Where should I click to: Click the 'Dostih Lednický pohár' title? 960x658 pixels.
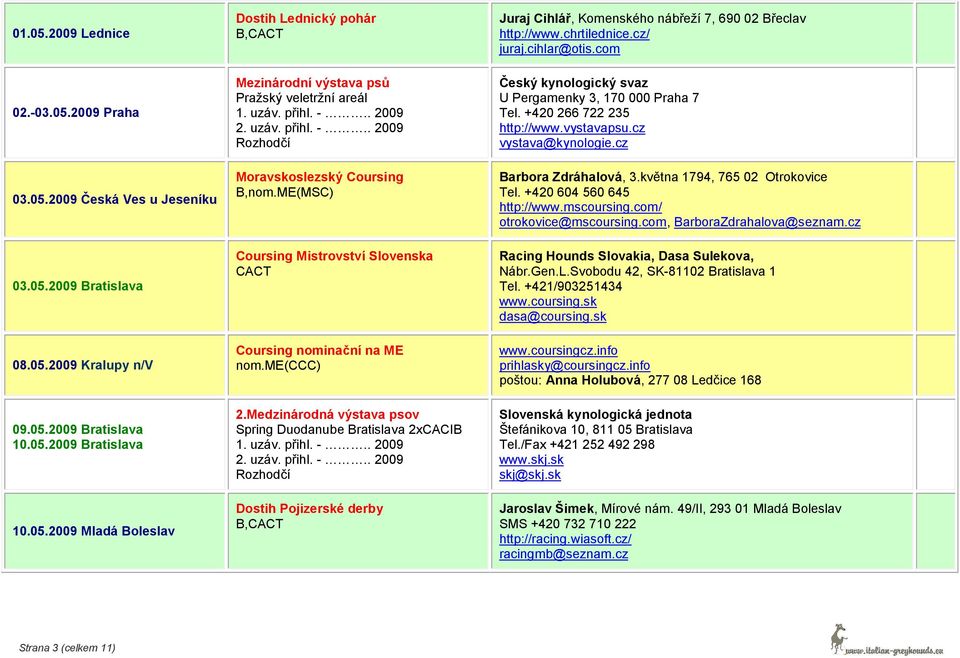coord(306,18)
